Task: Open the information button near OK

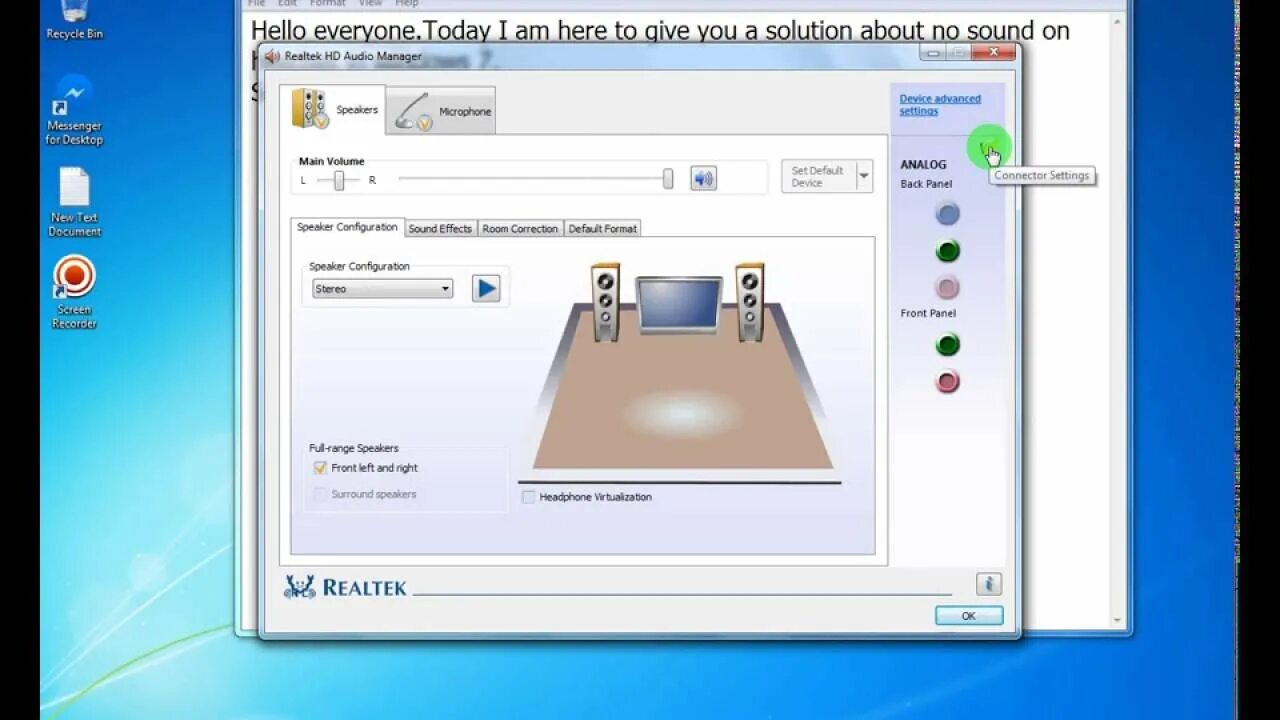Action: pos(988,584)
